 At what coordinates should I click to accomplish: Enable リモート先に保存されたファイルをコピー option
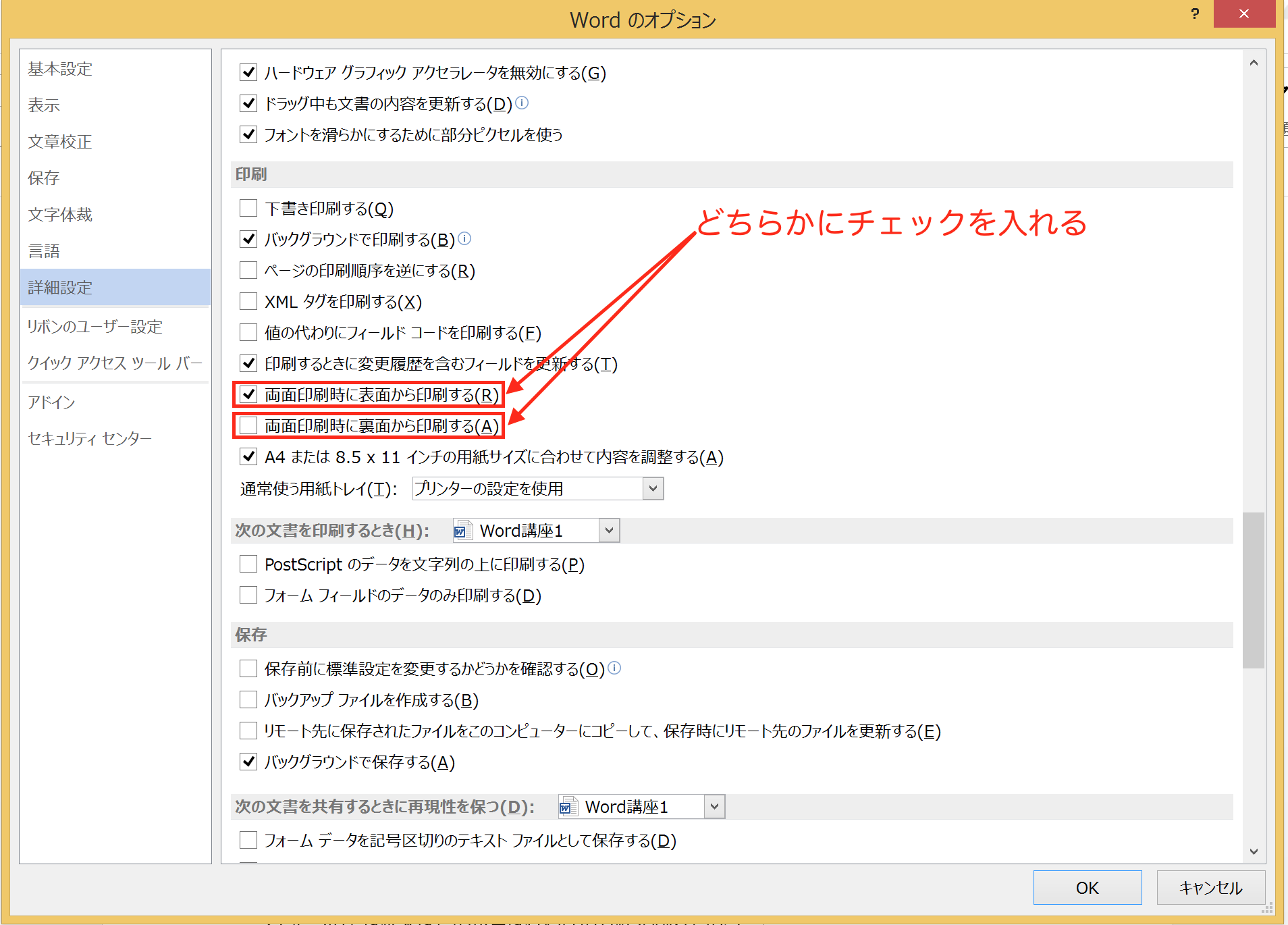(x=248, y=730)
